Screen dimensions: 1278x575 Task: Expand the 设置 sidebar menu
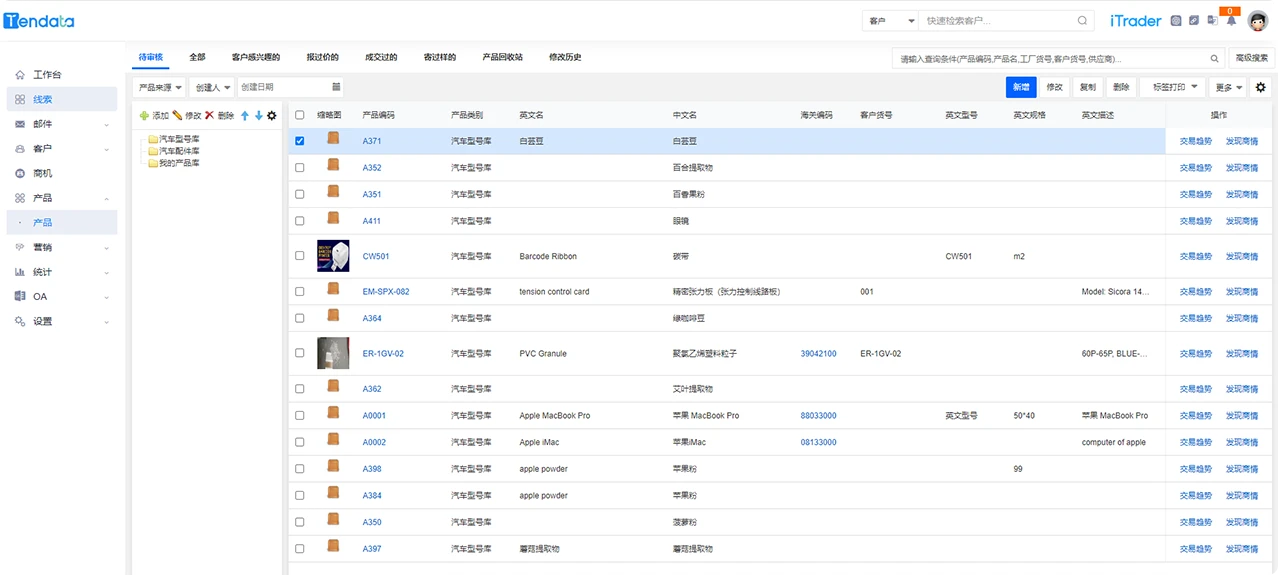(62, 321)
